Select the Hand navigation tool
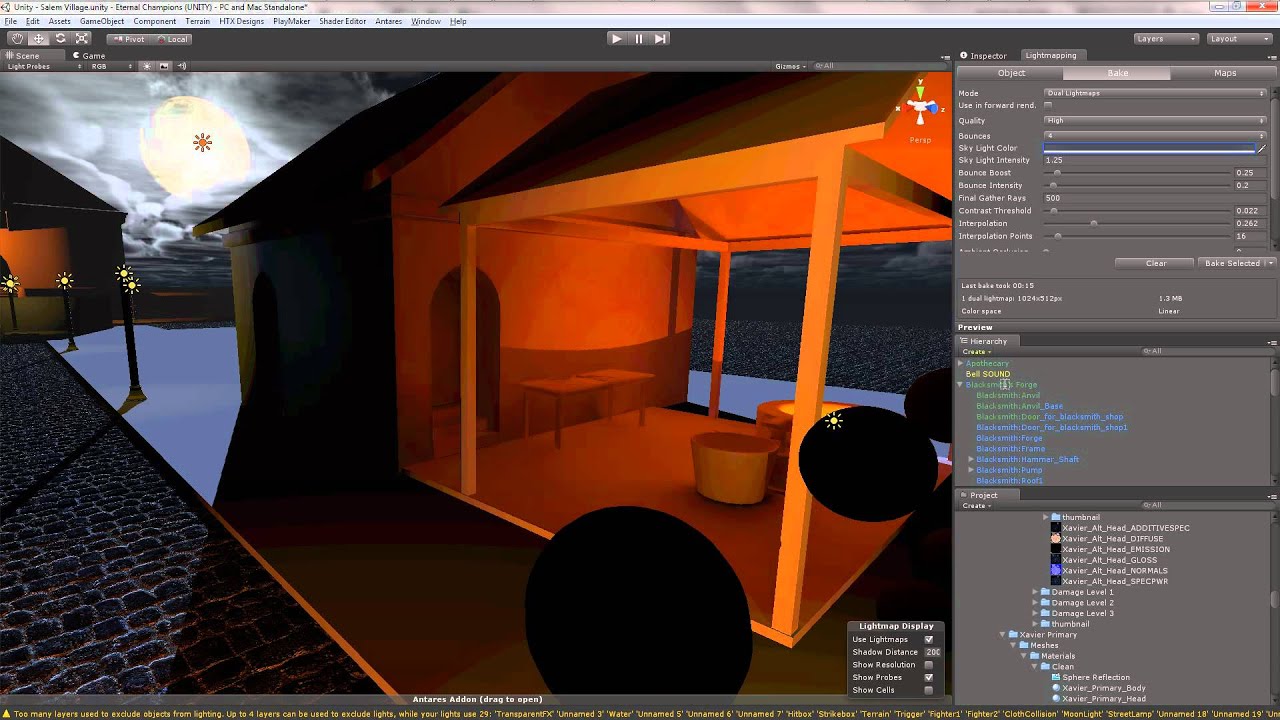Viewport: 1280px width, 720px height. [x=16, y=38]
